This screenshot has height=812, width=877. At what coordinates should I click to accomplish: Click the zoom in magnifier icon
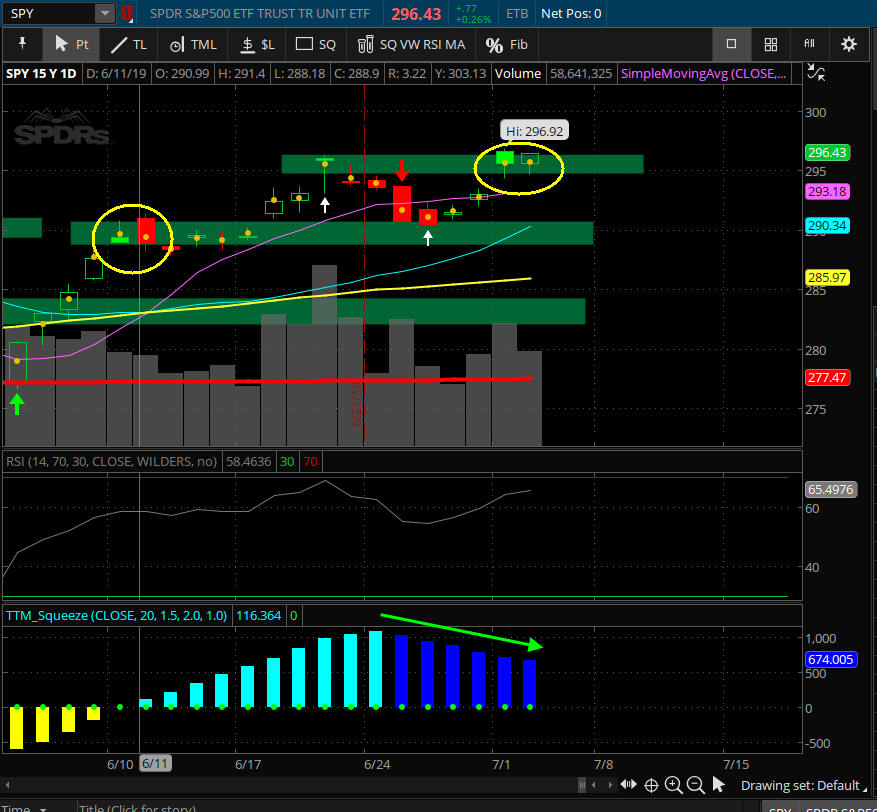point(673,785)
